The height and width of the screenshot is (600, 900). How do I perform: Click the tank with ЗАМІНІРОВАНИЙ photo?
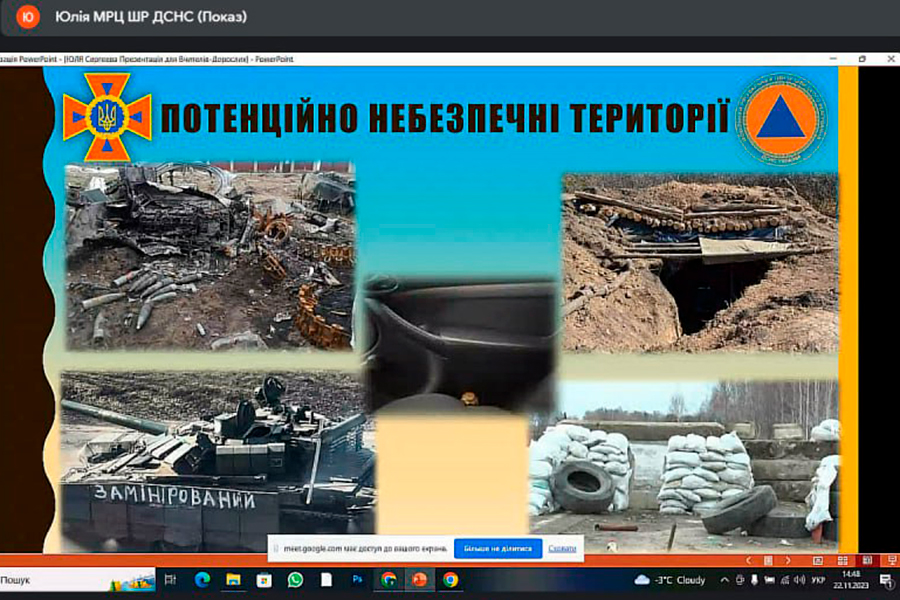click(x=218, y=461)
